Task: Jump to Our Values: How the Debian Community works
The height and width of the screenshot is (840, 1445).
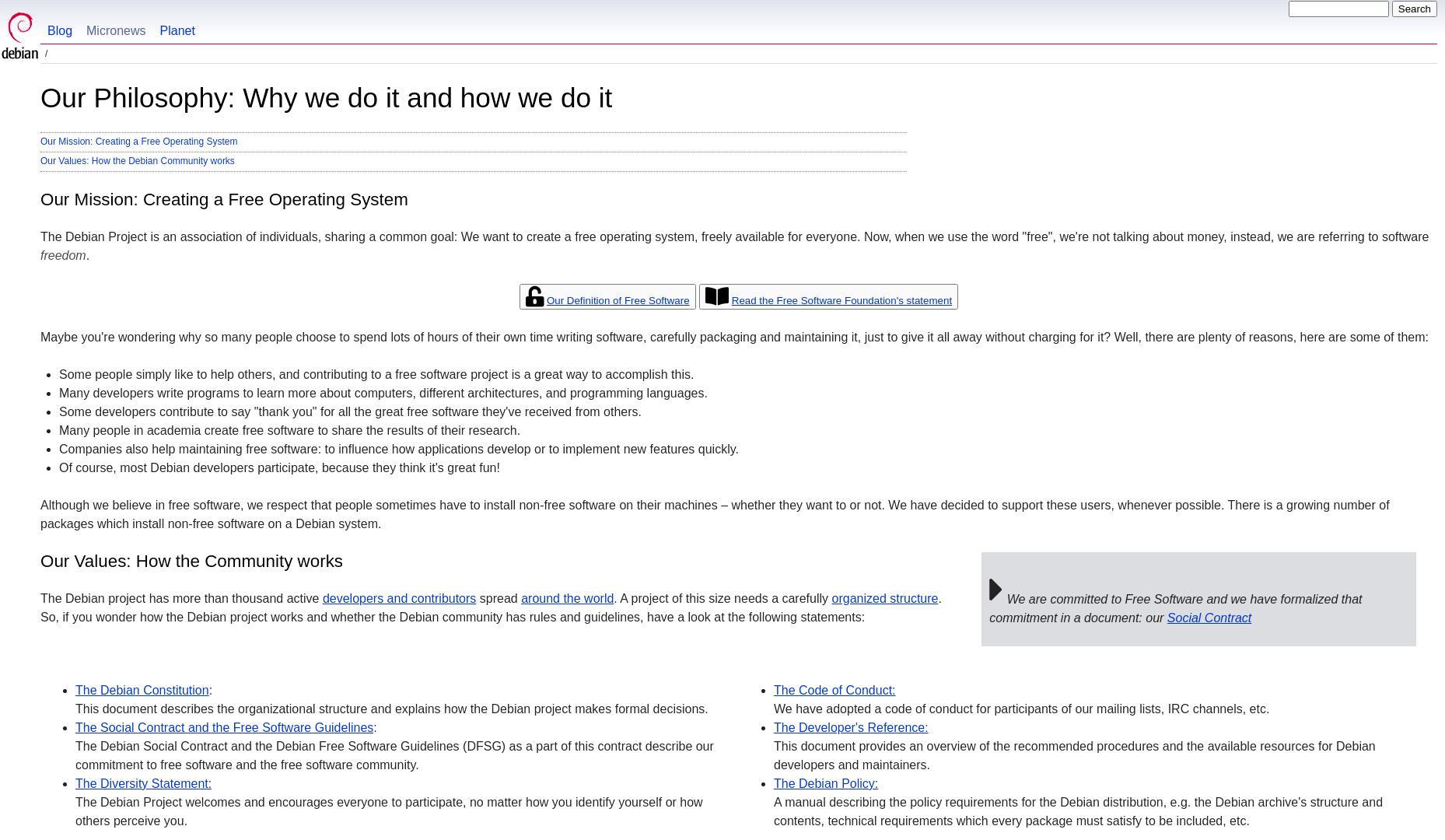Action: tap(137, 161)
